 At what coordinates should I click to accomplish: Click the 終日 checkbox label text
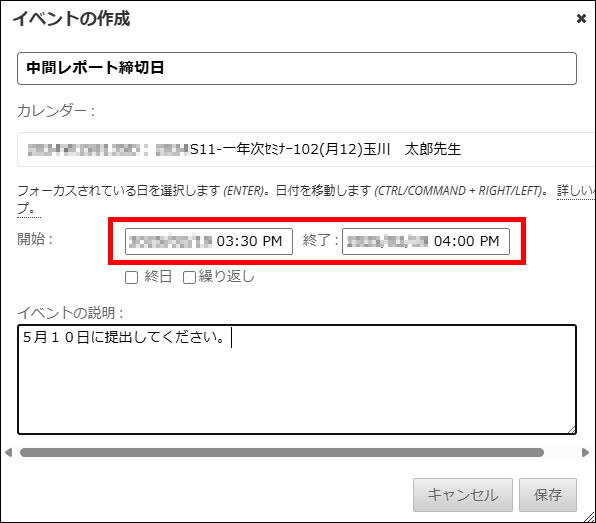click(x=158, y=277)
